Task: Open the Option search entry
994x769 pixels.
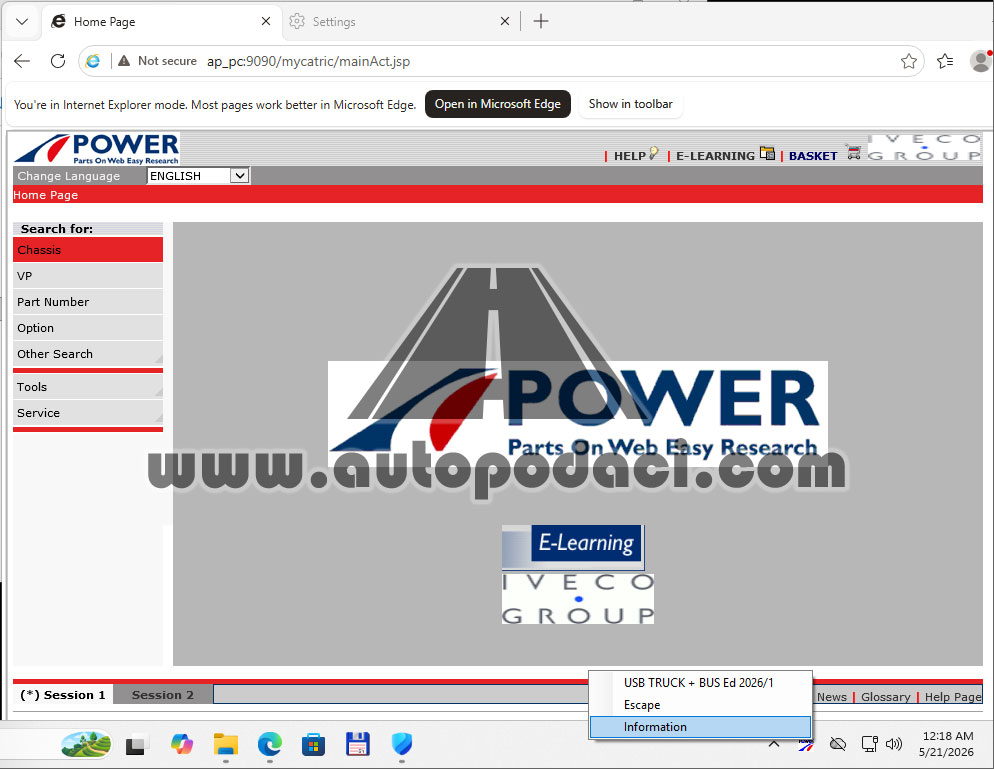Action: click(87, 328)
